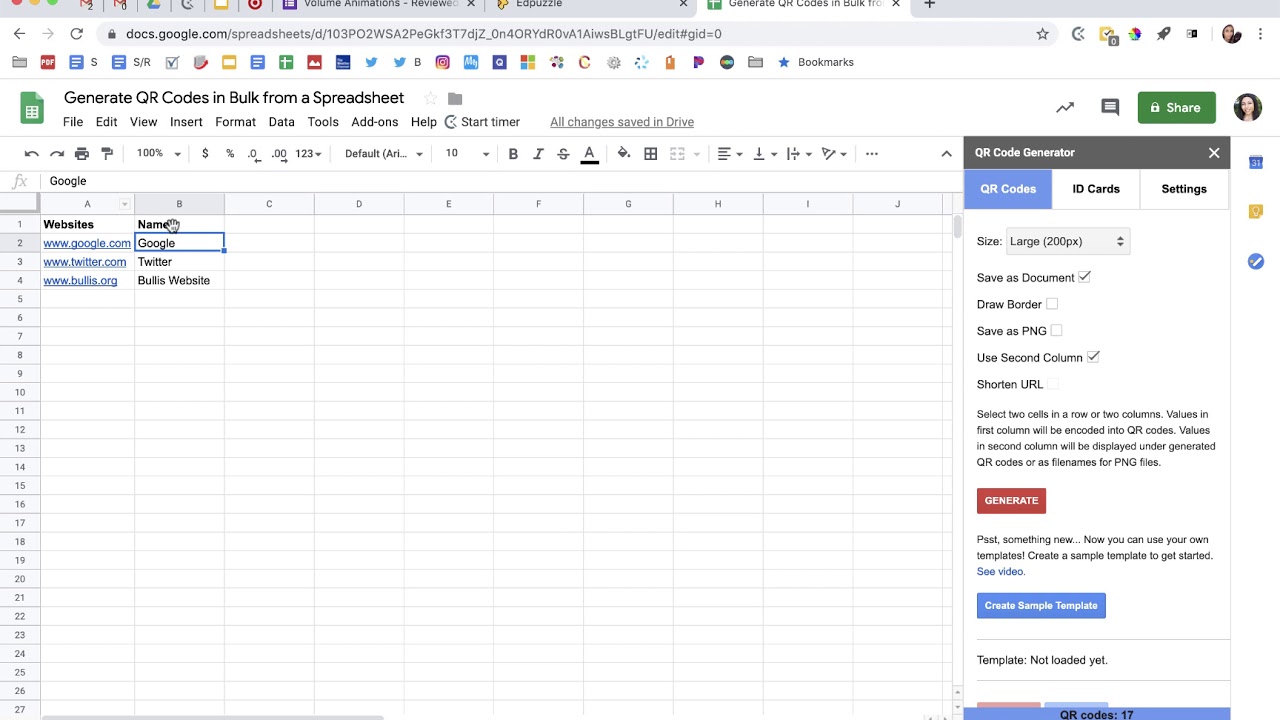Open the vertical align dropdown

765,154
